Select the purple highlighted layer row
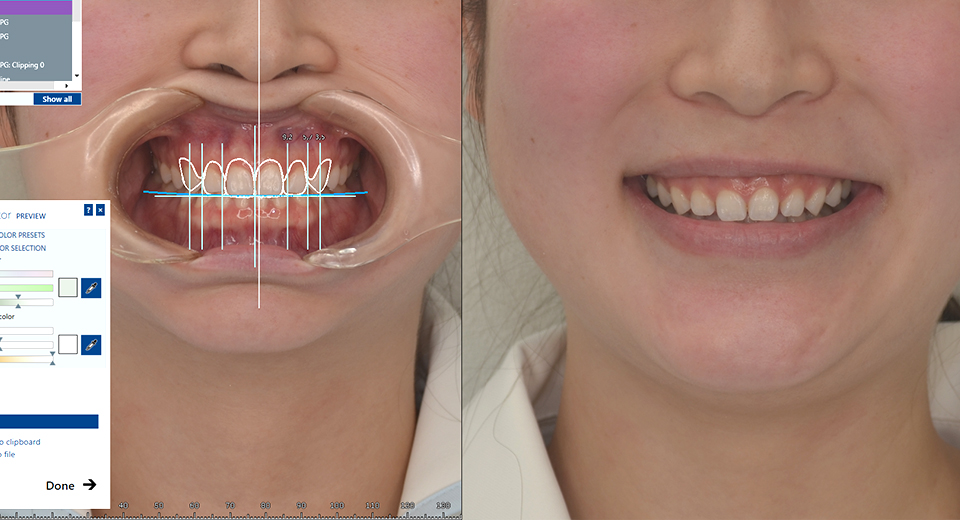 pos(36,7)
